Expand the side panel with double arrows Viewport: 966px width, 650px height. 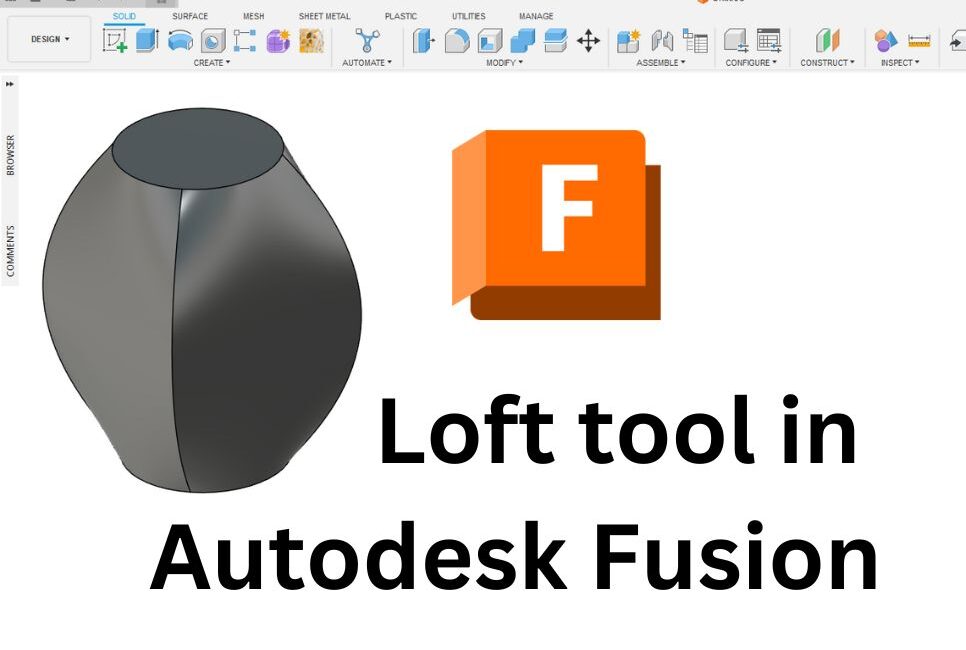(10, 84)
